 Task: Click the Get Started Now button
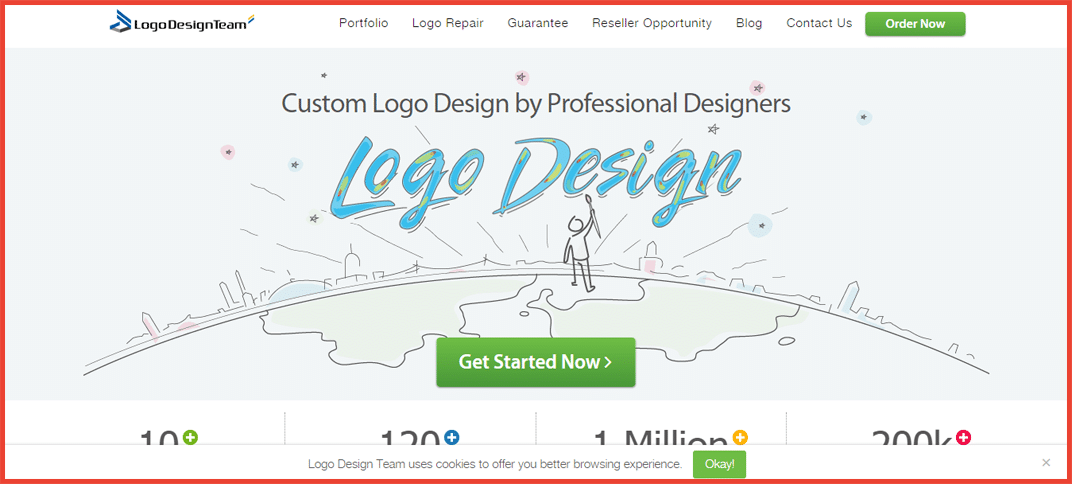point(536,362)
